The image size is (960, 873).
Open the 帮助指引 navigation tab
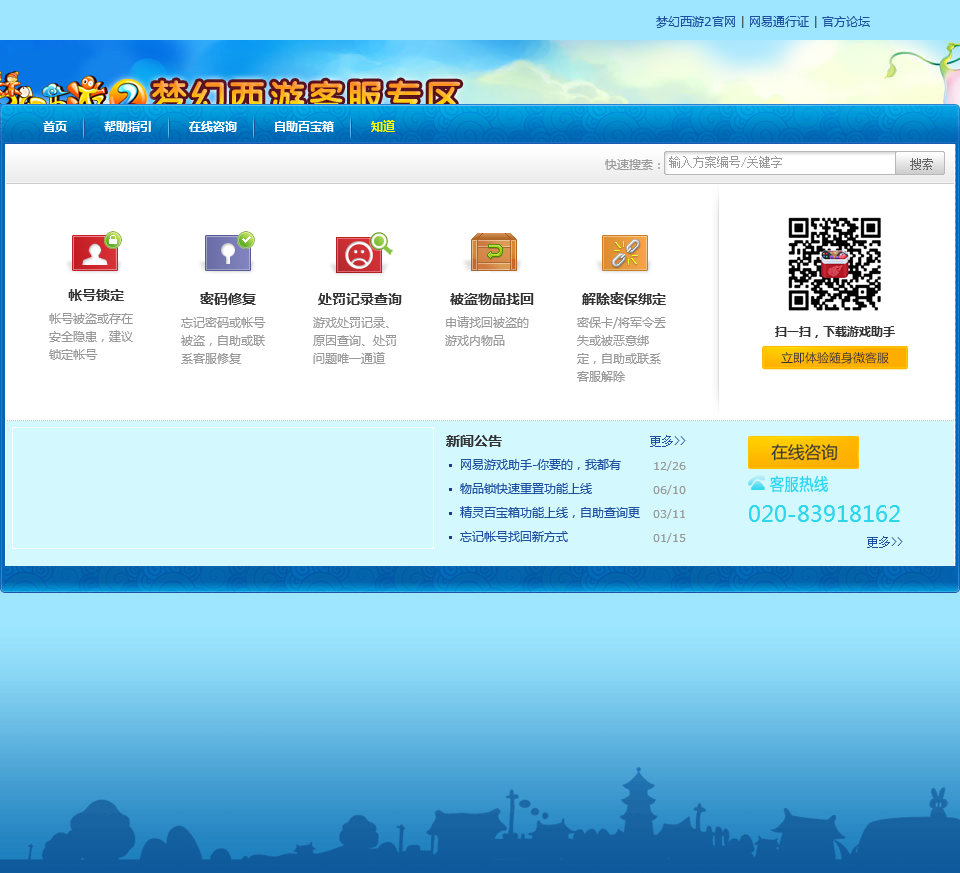click(128, 127)
